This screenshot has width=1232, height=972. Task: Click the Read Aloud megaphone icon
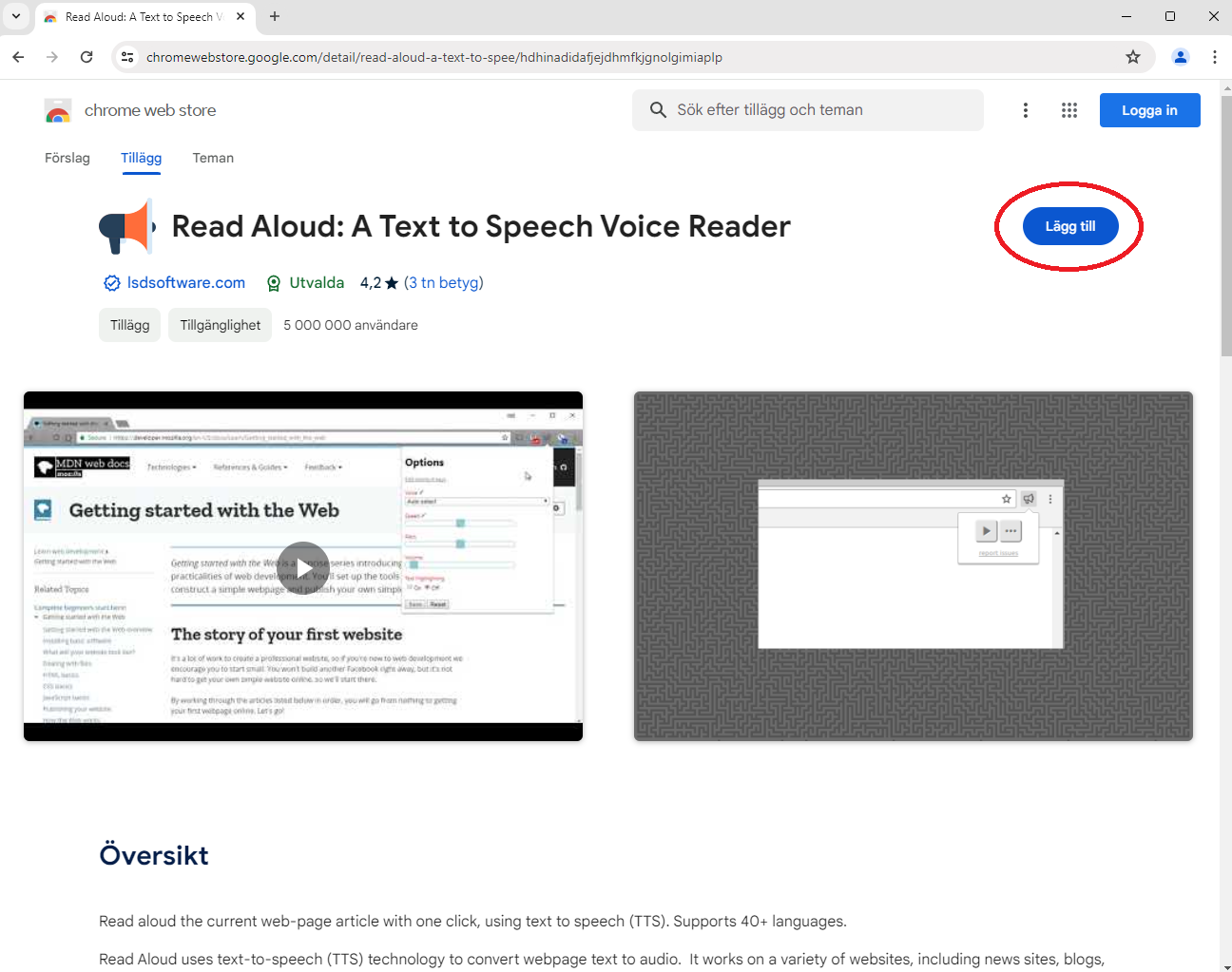[x=127, y=227]
